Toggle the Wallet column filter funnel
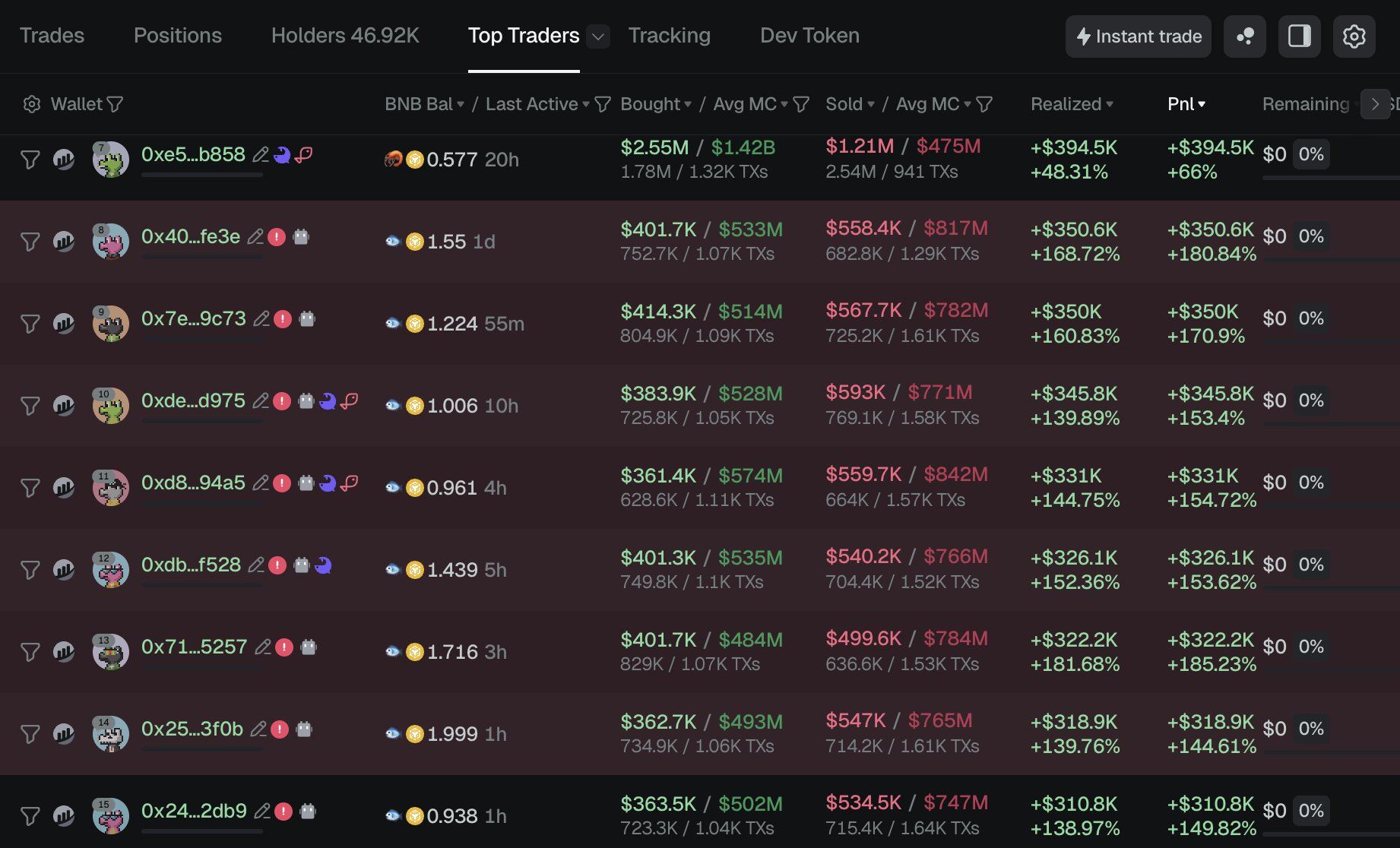 pyautogui.click(x=115, y=104)
